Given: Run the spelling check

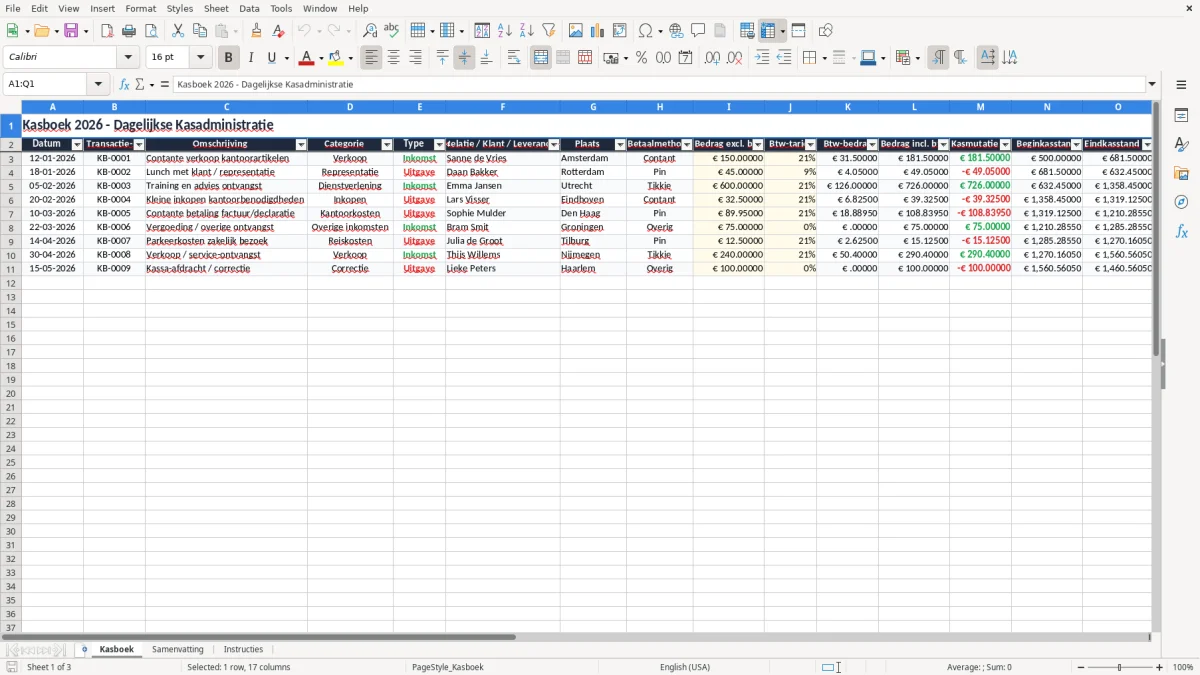Looking at the screenshot, I should coord(392,31).
